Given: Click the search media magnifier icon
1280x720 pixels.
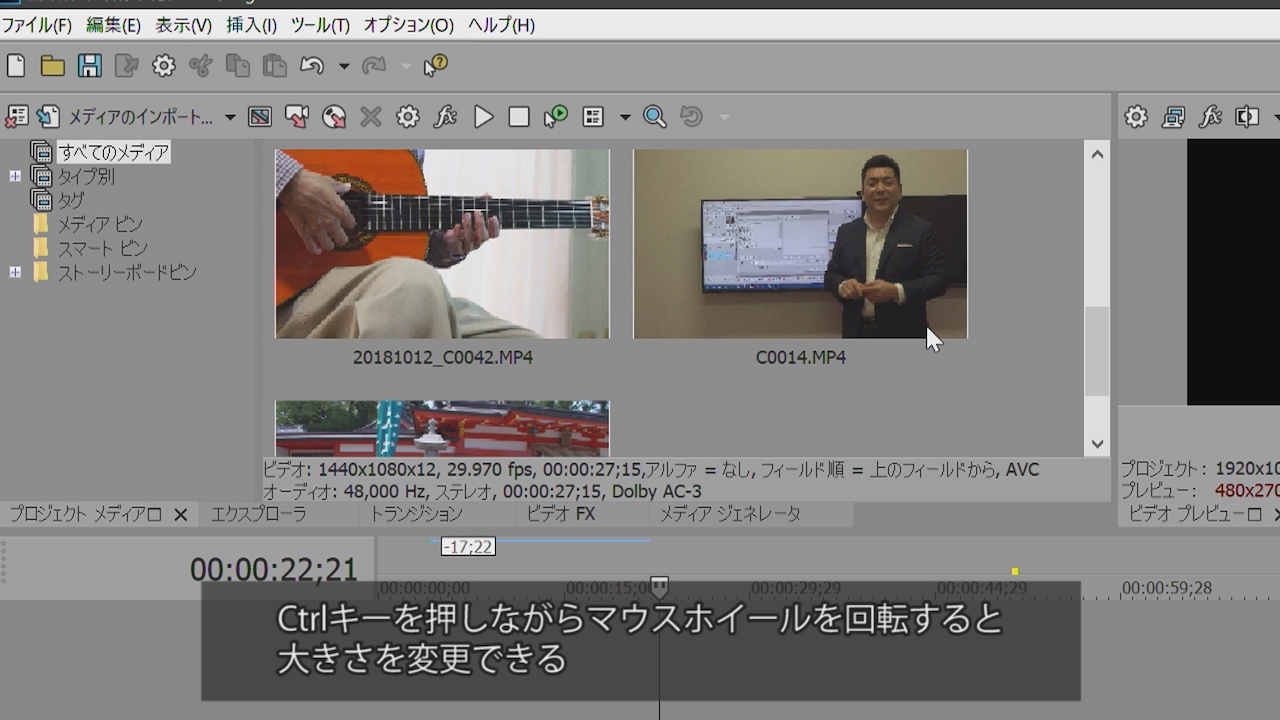Looking at the screenshot, I should 654,117.
